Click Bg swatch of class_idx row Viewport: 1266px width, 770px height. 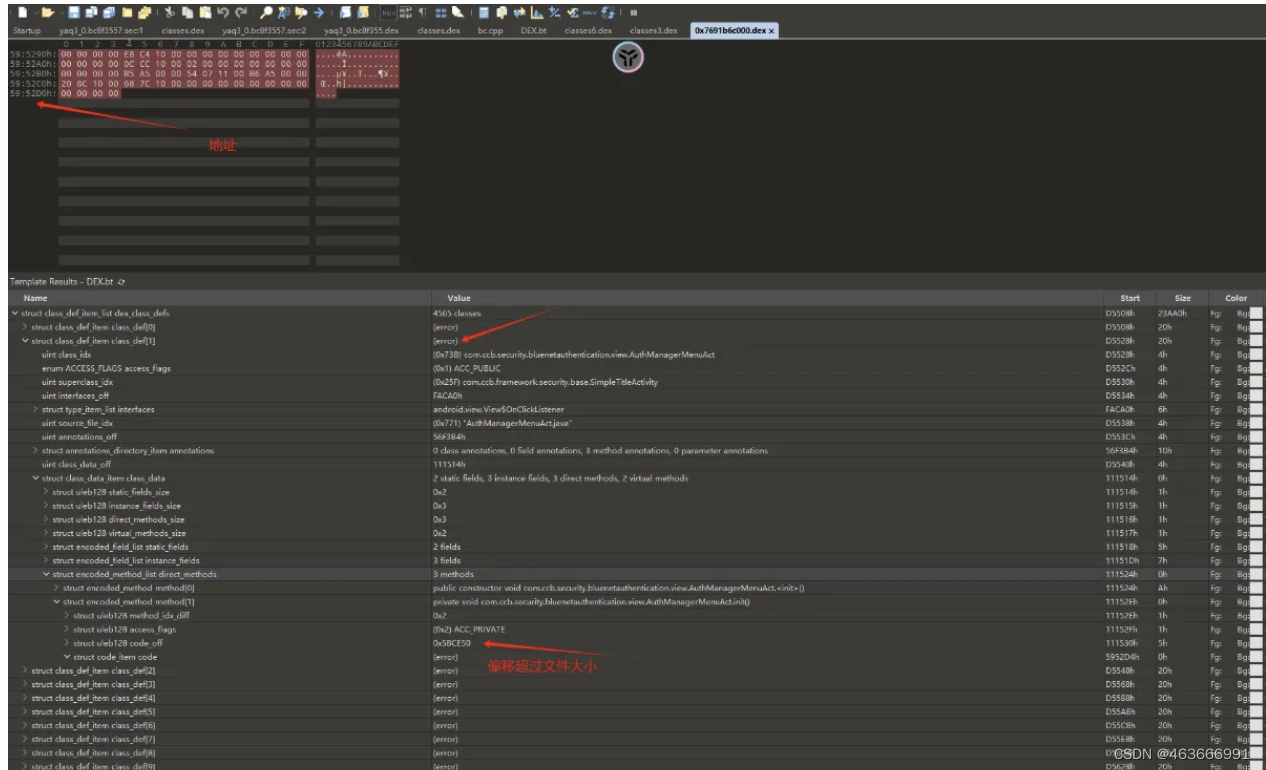(x=1256, y=354)
